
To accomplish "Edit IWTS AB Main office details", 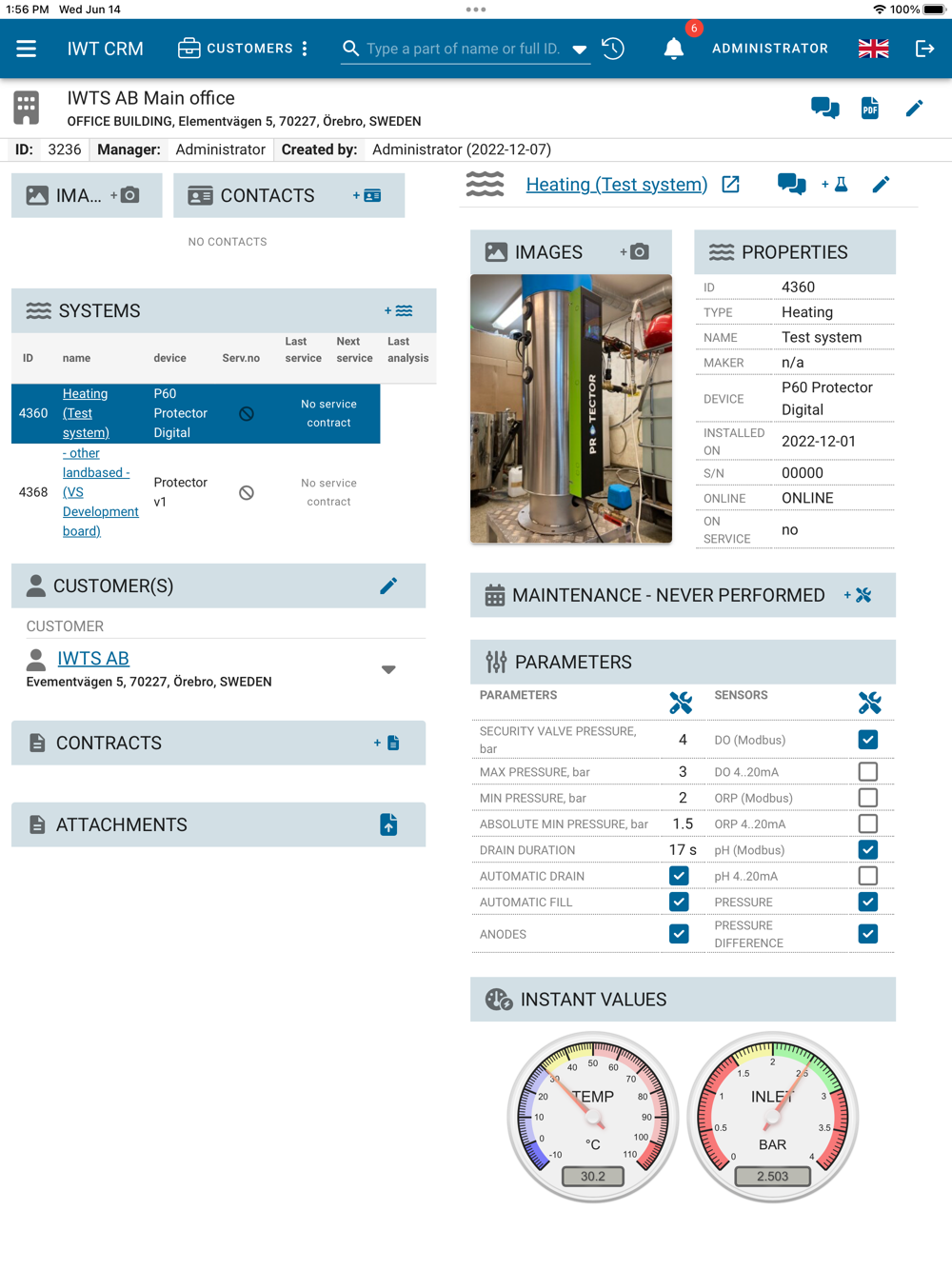I will point(914,108).
